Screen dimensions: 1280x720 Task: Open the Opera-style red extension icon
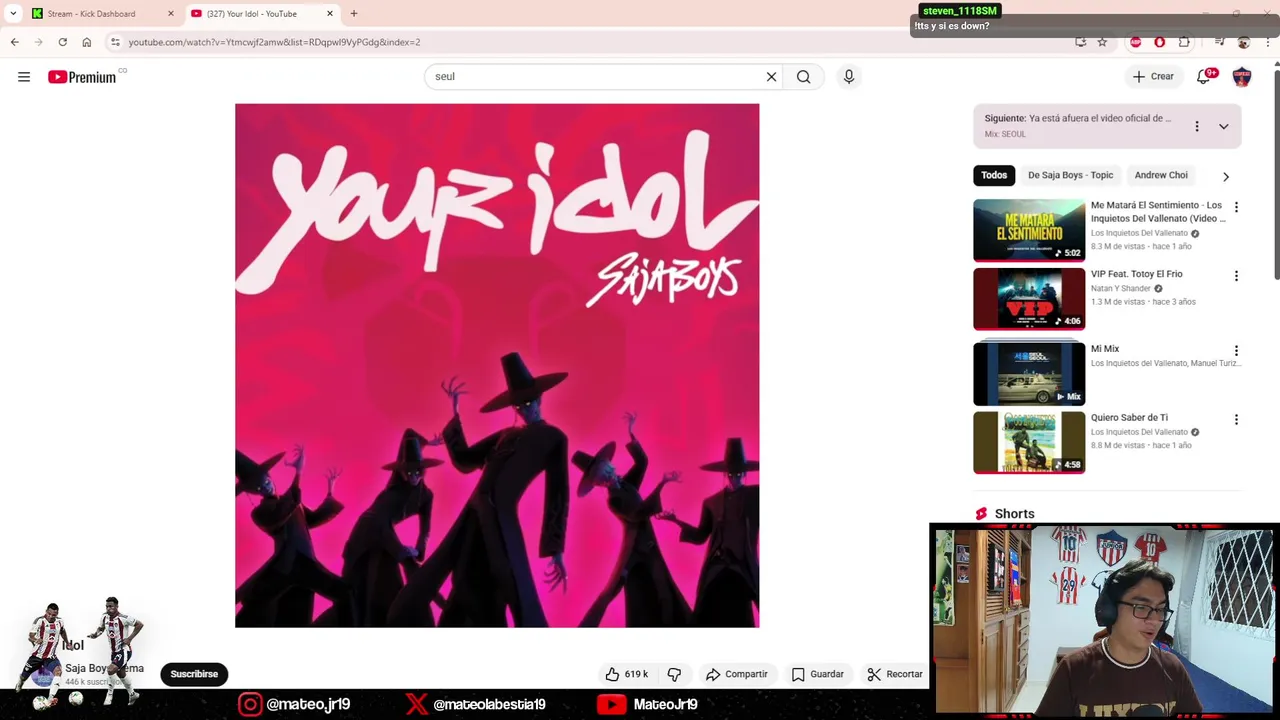(1159, 42)
